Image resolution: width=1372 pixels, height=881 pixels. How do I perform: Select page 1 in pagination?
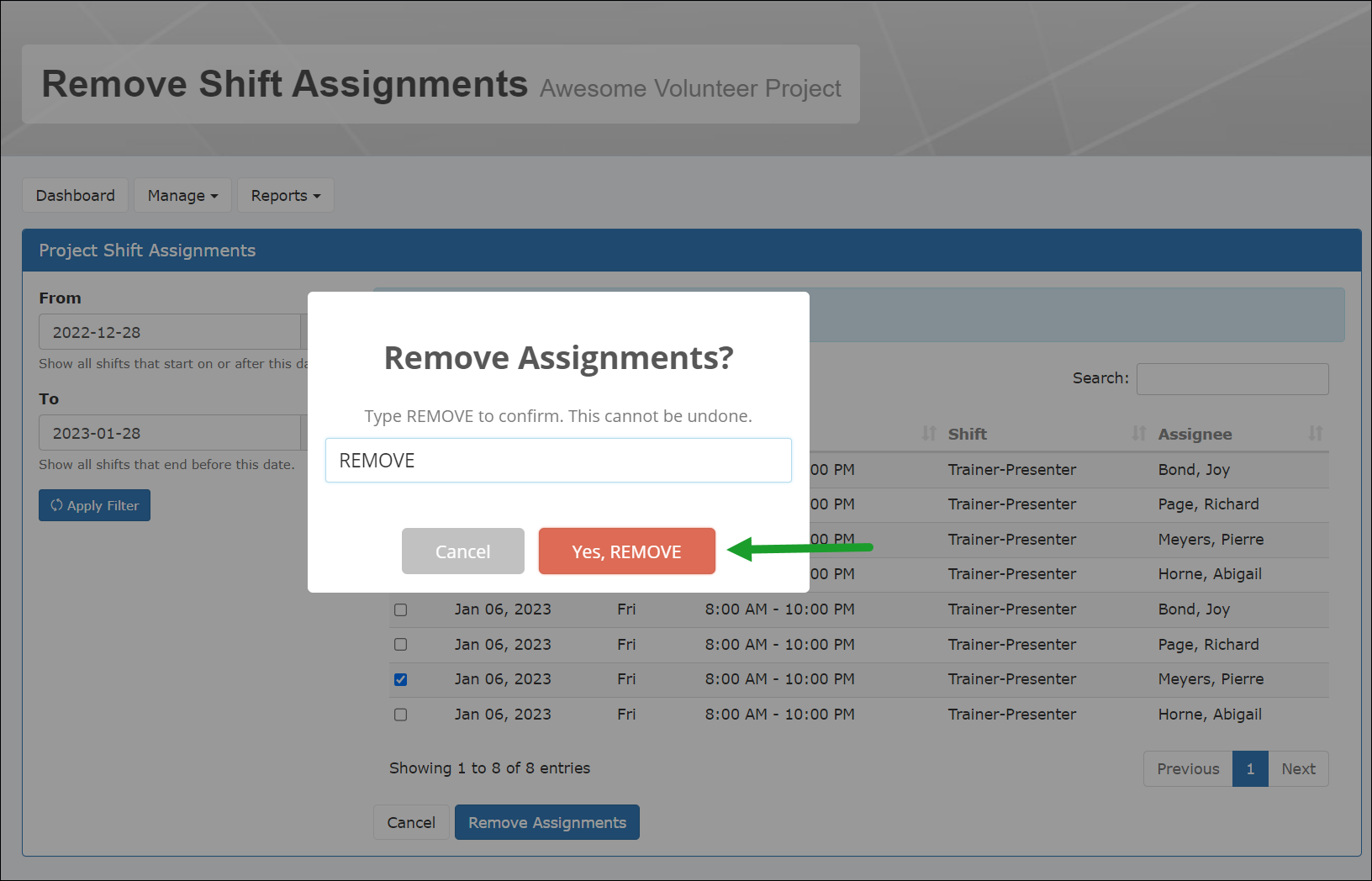pyautogui.click(x=1250, y=768)
